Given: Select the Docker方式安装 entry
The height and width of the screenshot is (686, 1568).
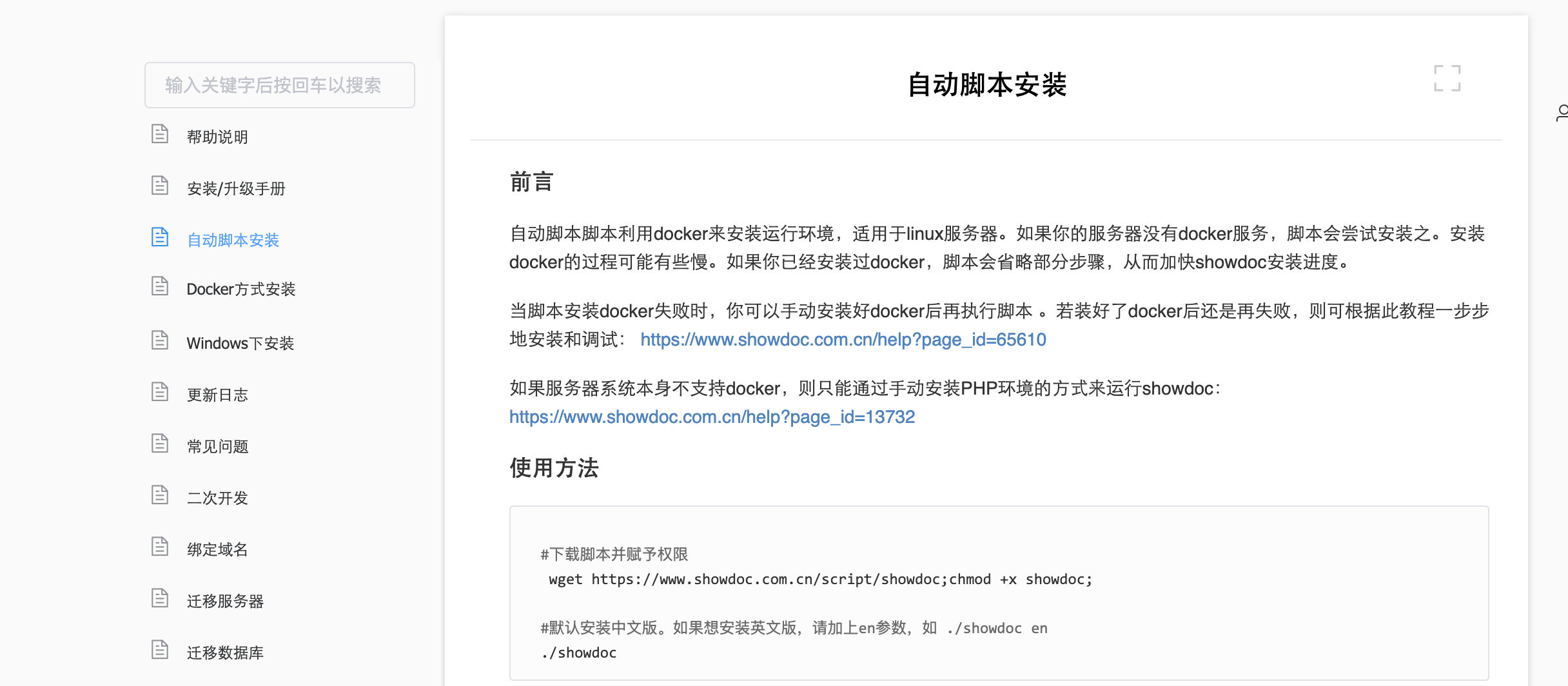Looking at the screenshot, I should pyautogui.click(x=240, y=289).
